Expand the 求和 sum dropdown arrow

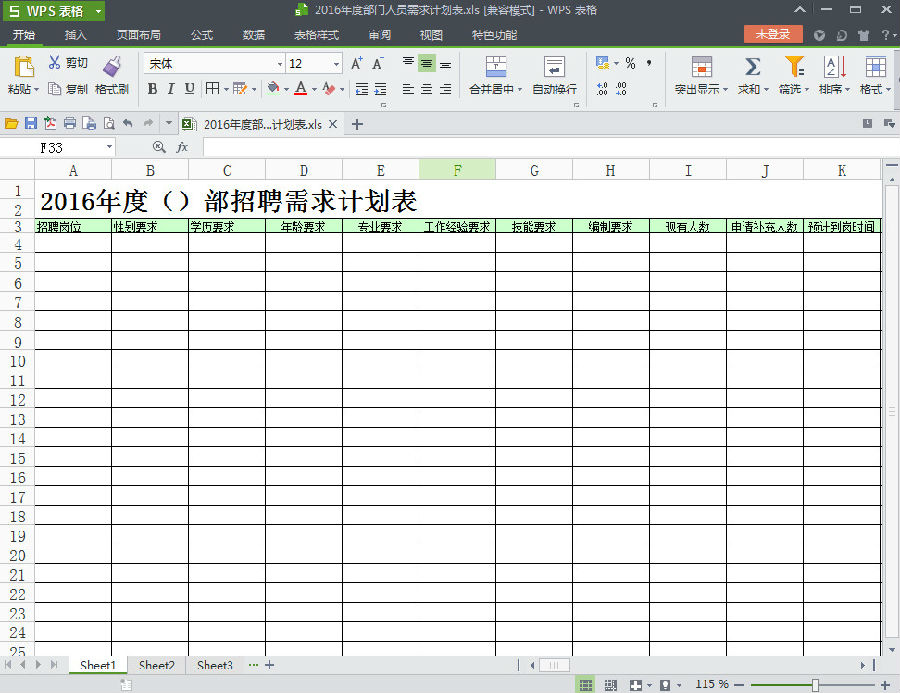766,90
